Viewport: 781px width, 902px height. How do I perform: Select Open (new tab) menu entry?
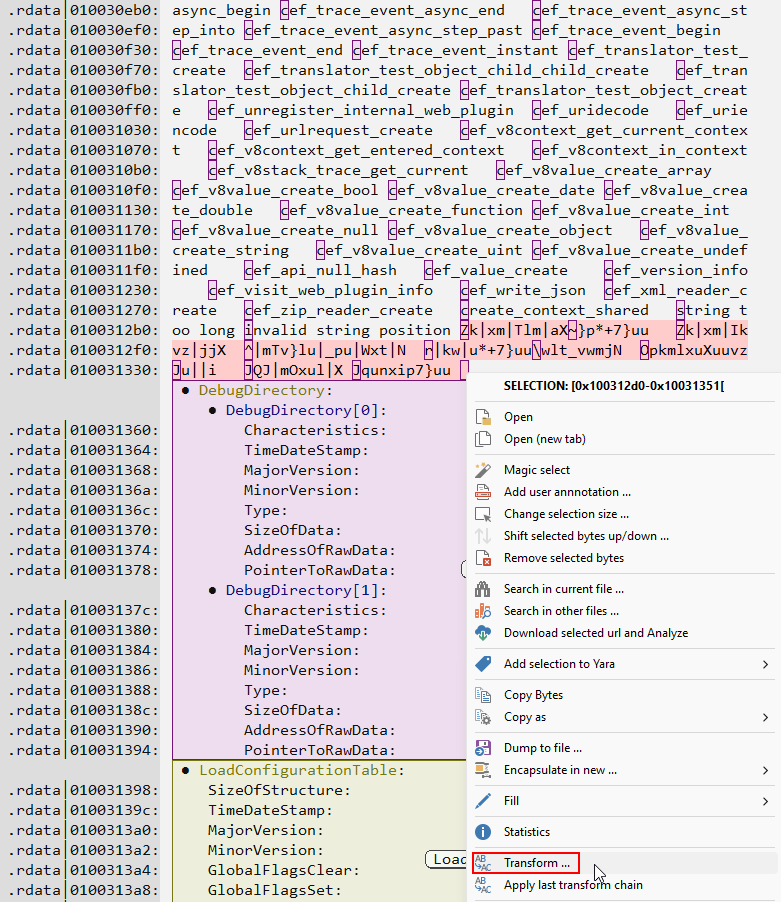pyautogui.click(x=544, y=439)
